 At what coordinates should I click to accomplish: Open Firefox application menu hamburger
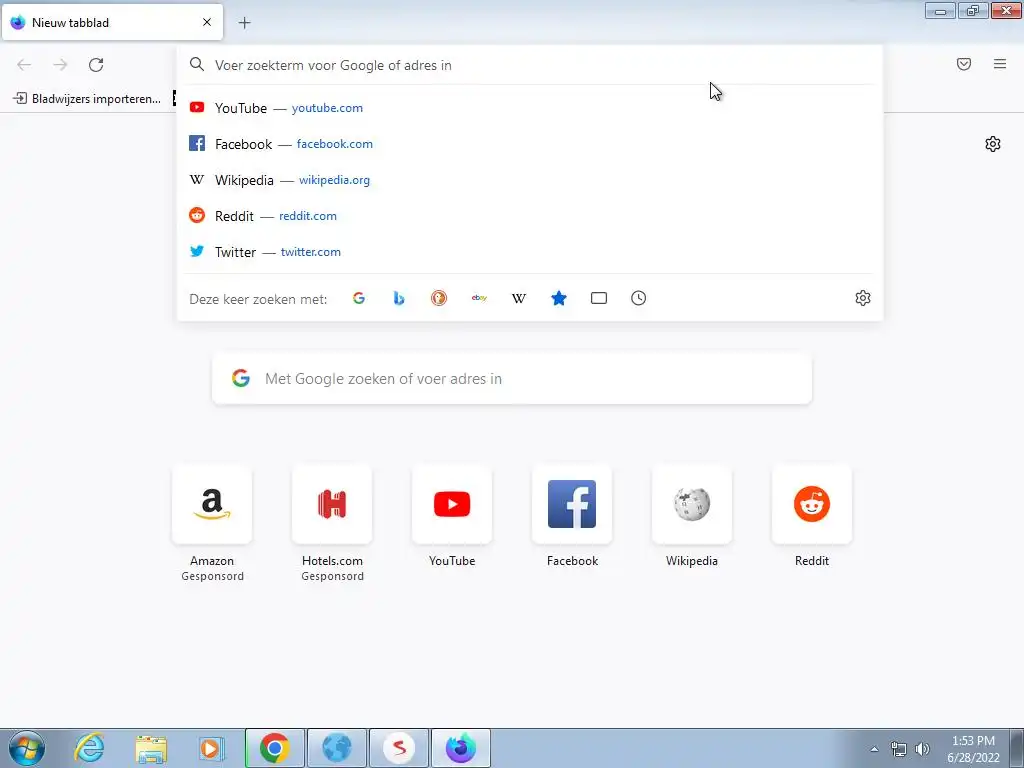1000,64
